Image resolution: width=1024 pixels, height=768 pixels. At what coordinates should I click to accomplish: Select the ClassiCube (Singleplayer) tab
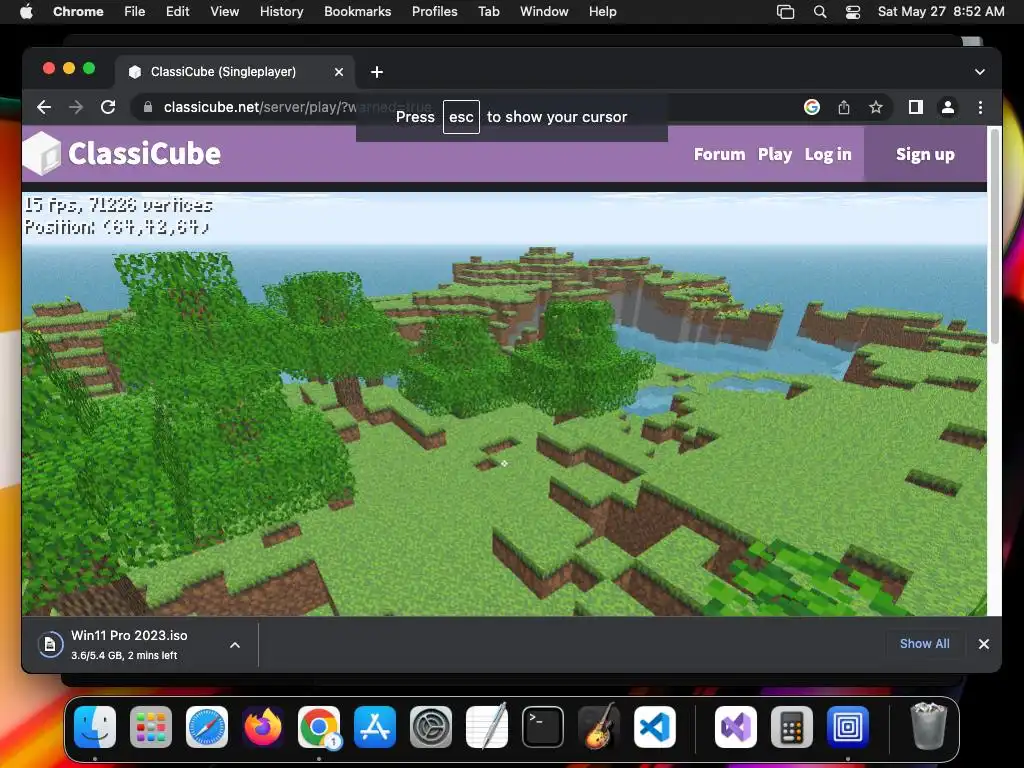[235, 72]
